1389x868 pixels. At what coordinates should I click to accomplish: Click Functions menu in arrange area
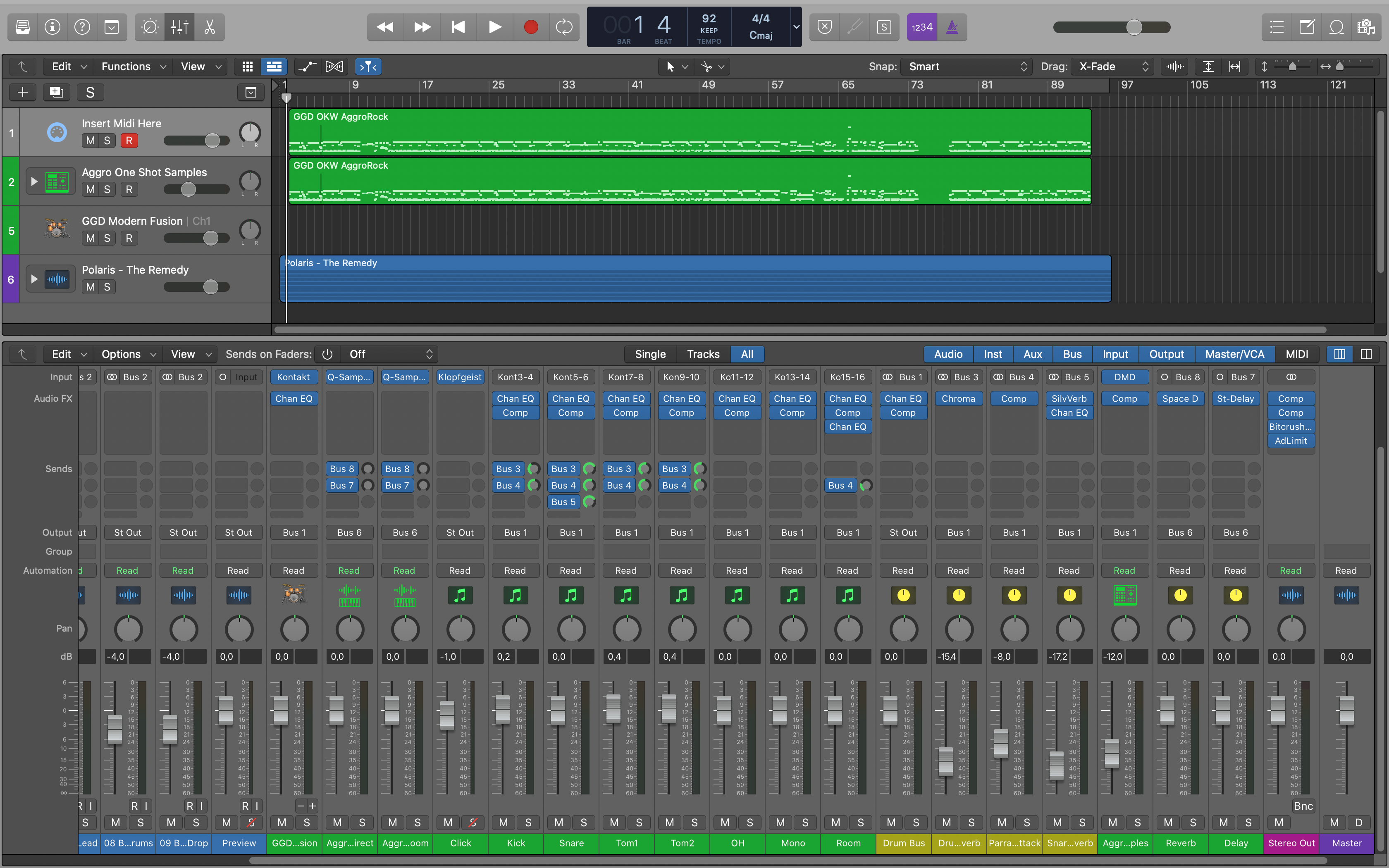pos(127,66)
